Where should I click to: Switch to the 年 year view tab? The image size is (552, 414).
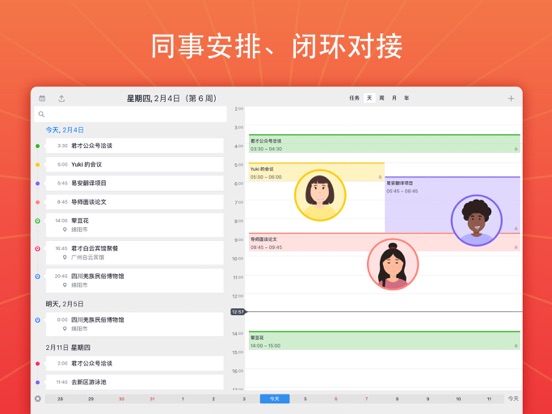406,98
